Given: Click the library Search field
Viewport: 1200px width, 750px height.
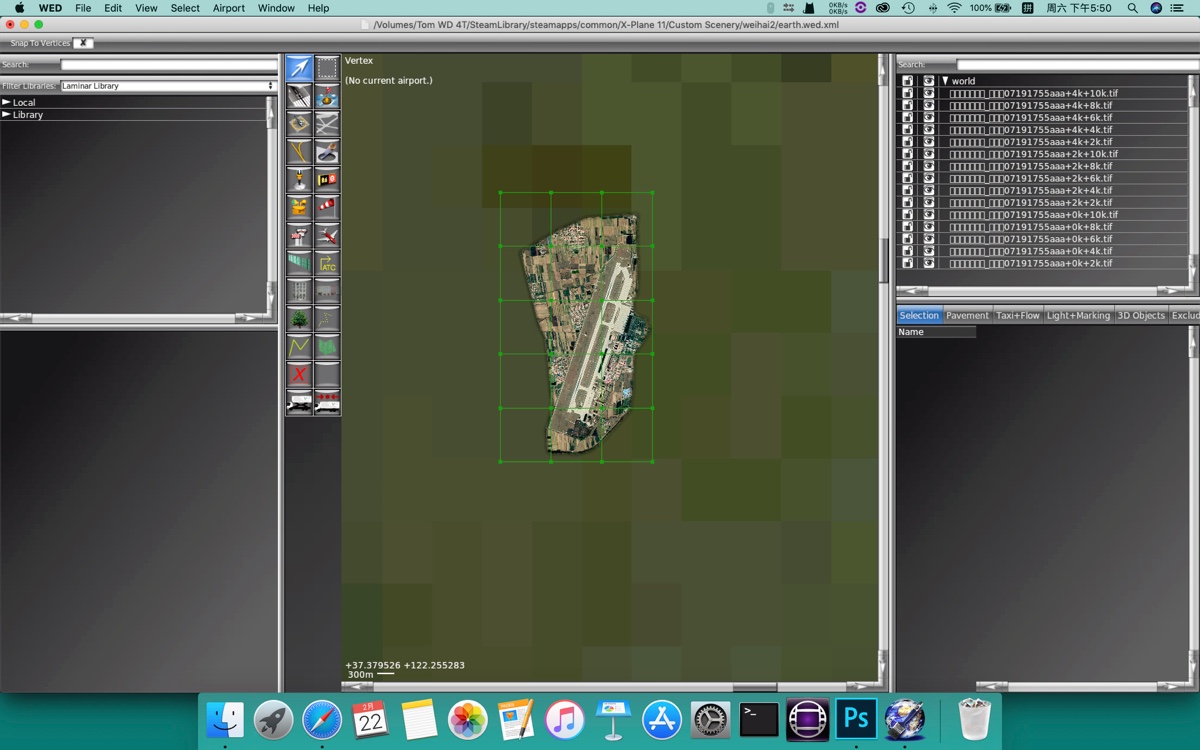Looking at the screenshot, I should (x=168, y=65).
